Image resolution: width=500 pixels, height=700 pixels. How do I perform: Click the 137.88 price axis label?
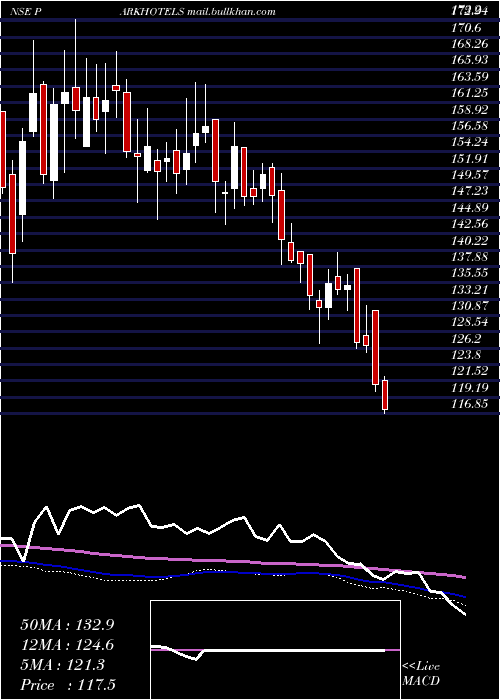471,257
